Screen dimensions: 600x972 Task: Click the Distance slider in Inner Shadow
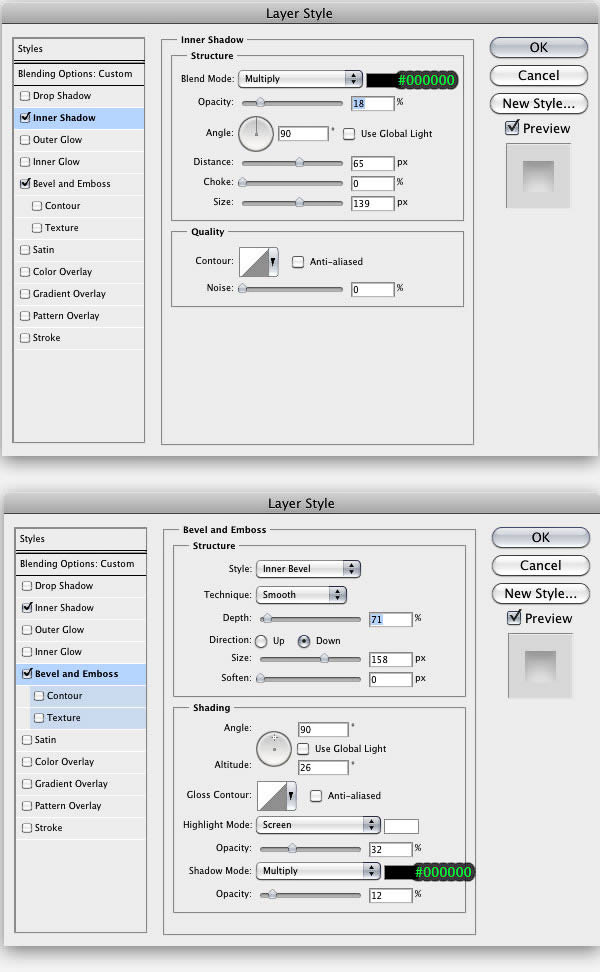point(291,162)
